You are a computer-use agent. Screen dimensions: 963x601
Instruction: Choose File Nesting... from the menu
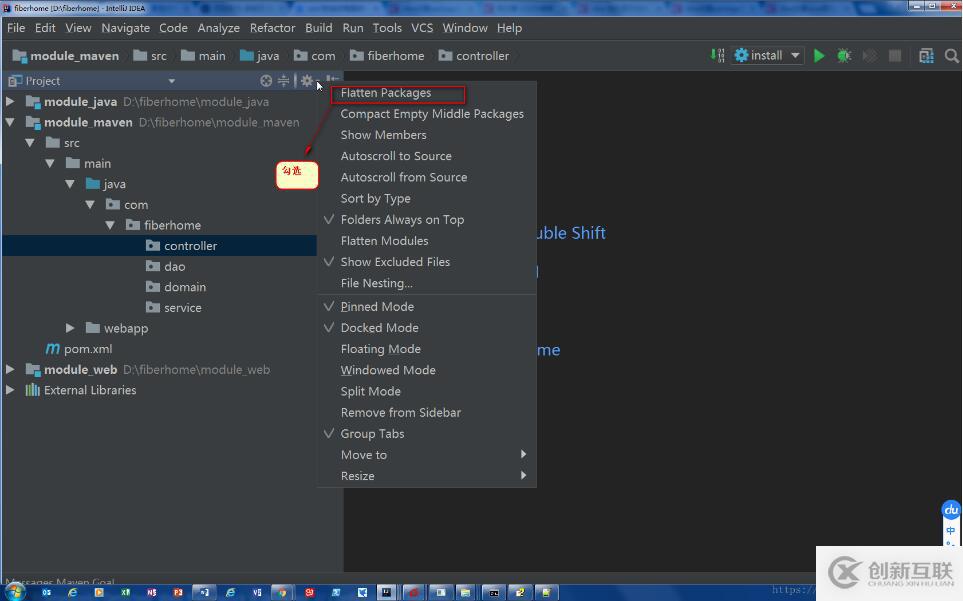[376, 283]
